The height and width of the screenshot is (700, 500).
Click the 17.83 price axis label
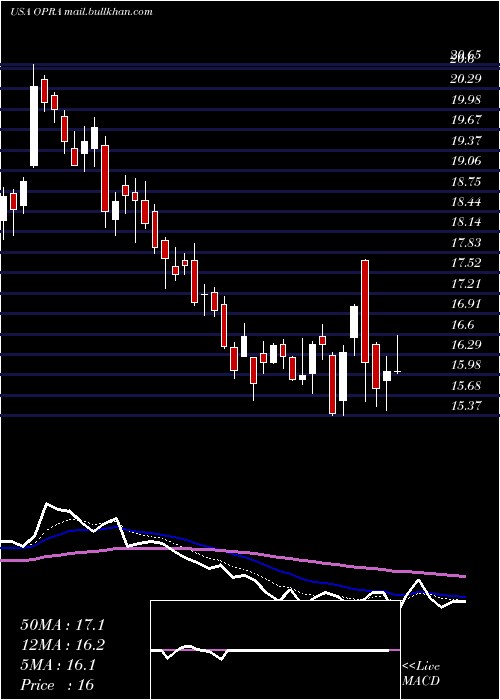466,242
